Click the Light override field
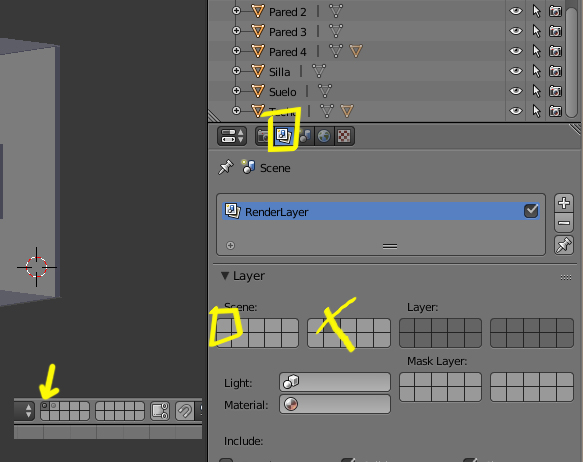Screen dimensions: 583x462 (335, 382)
